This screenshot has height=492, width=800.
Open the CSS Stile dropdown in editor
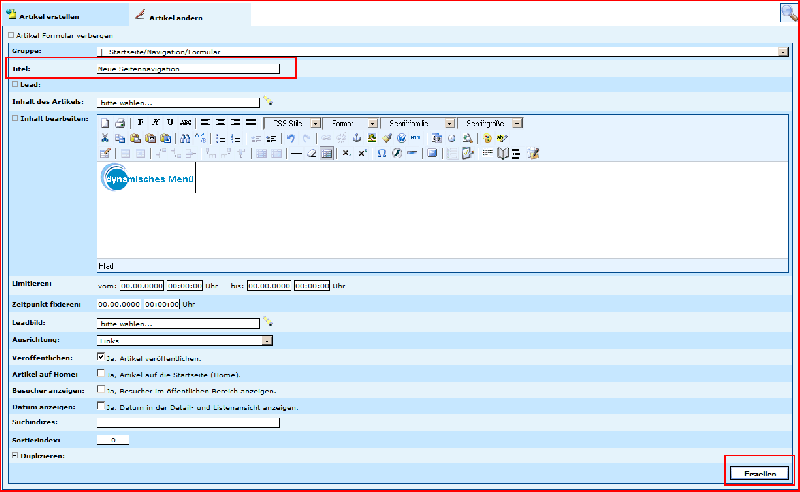315,123
